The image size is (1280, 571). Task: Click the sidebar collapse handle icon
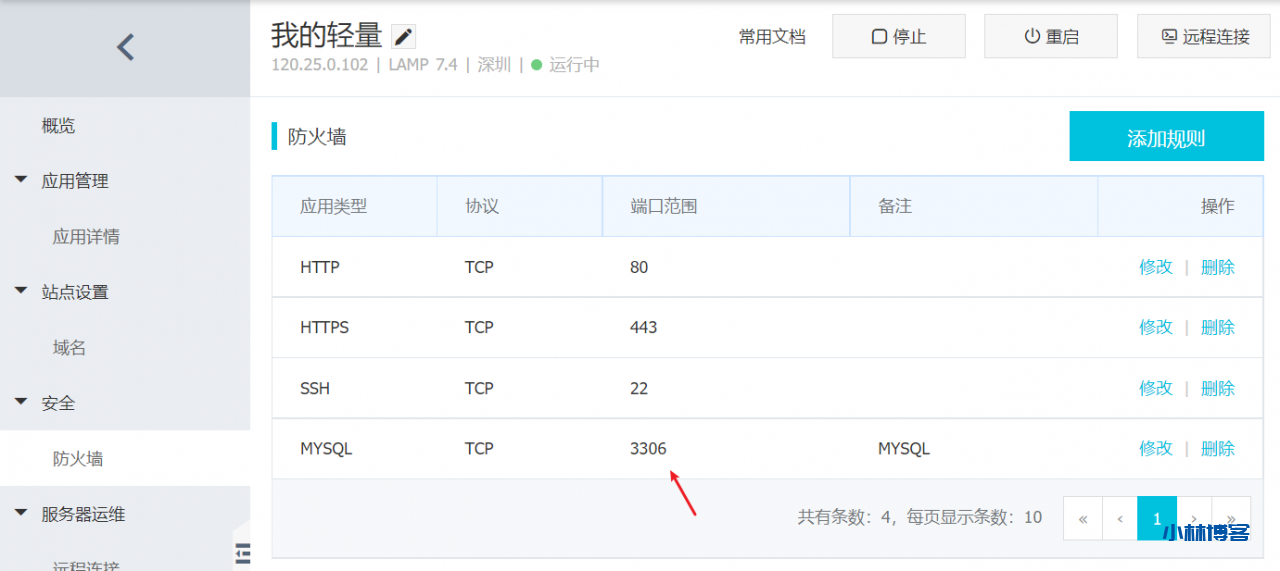[242, 552]
